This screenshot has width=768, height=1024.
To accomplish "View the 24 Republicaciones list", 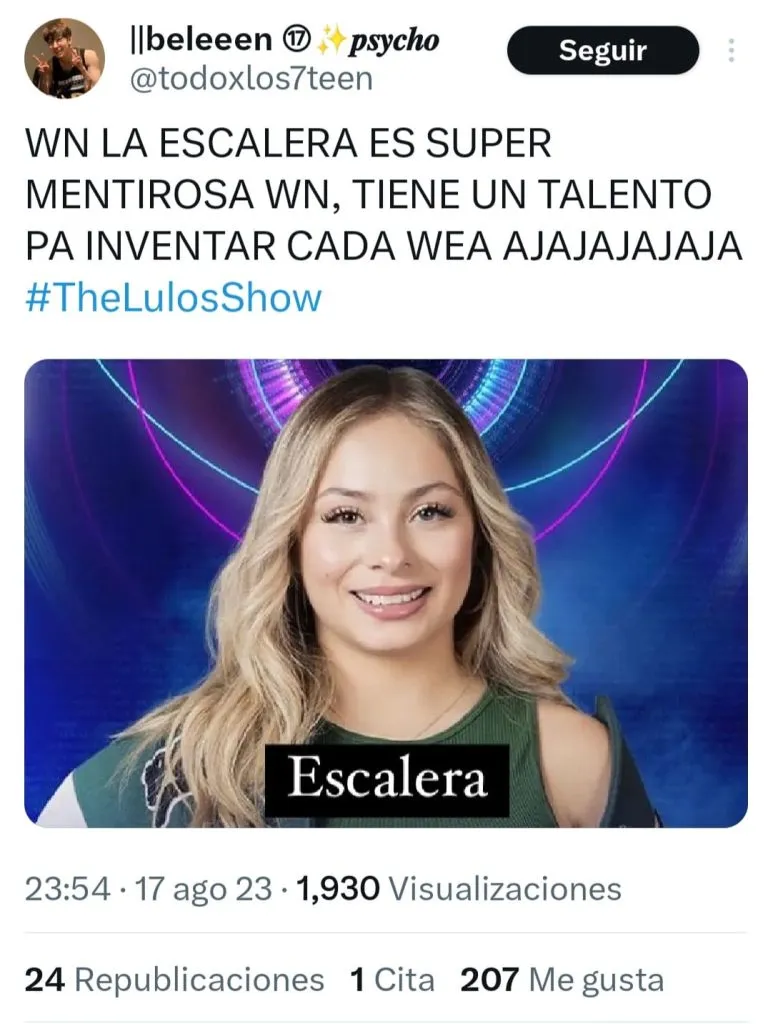I will coord(174,980).
